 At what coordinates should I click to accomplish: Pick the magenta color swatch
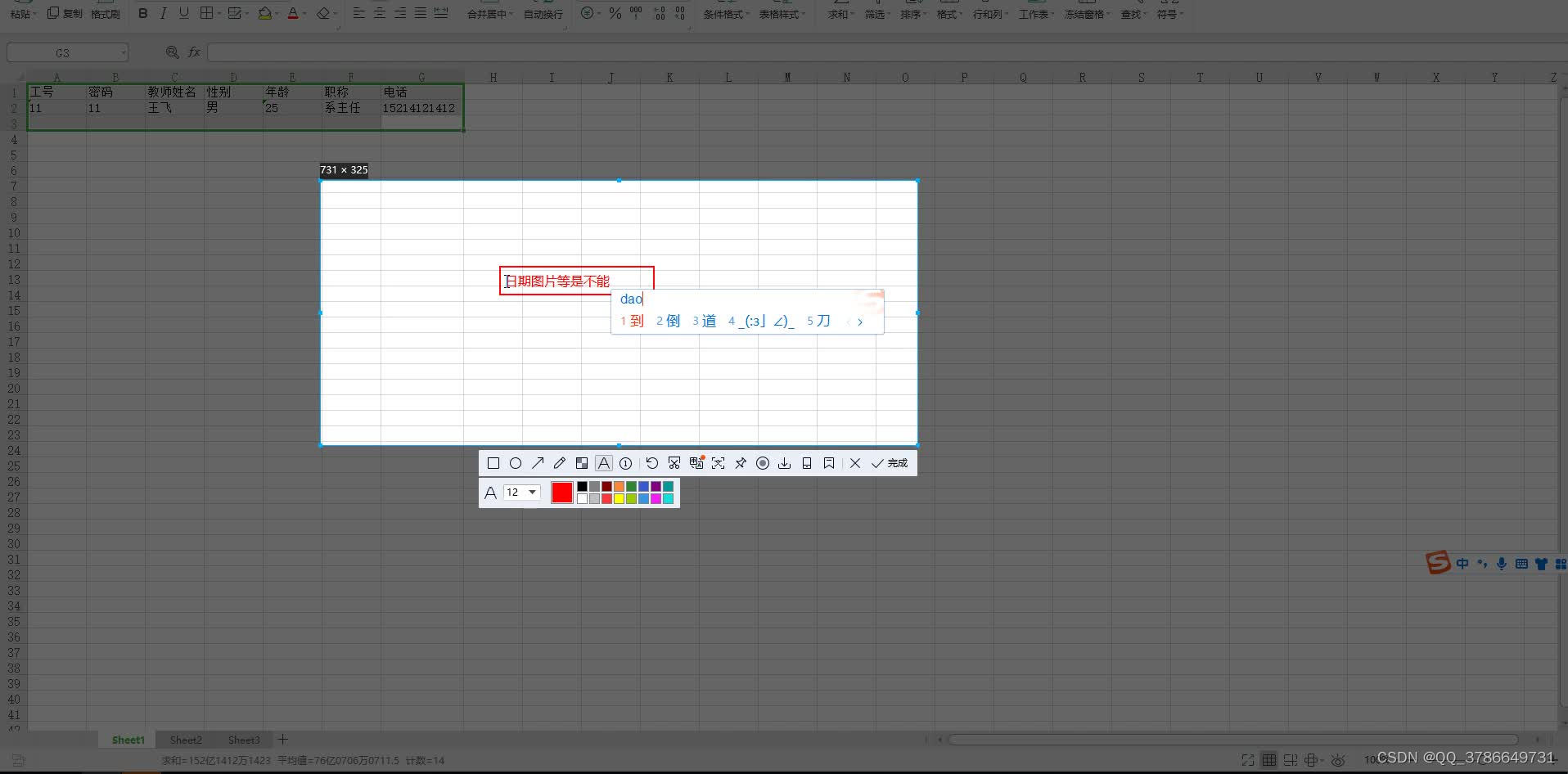656,498
